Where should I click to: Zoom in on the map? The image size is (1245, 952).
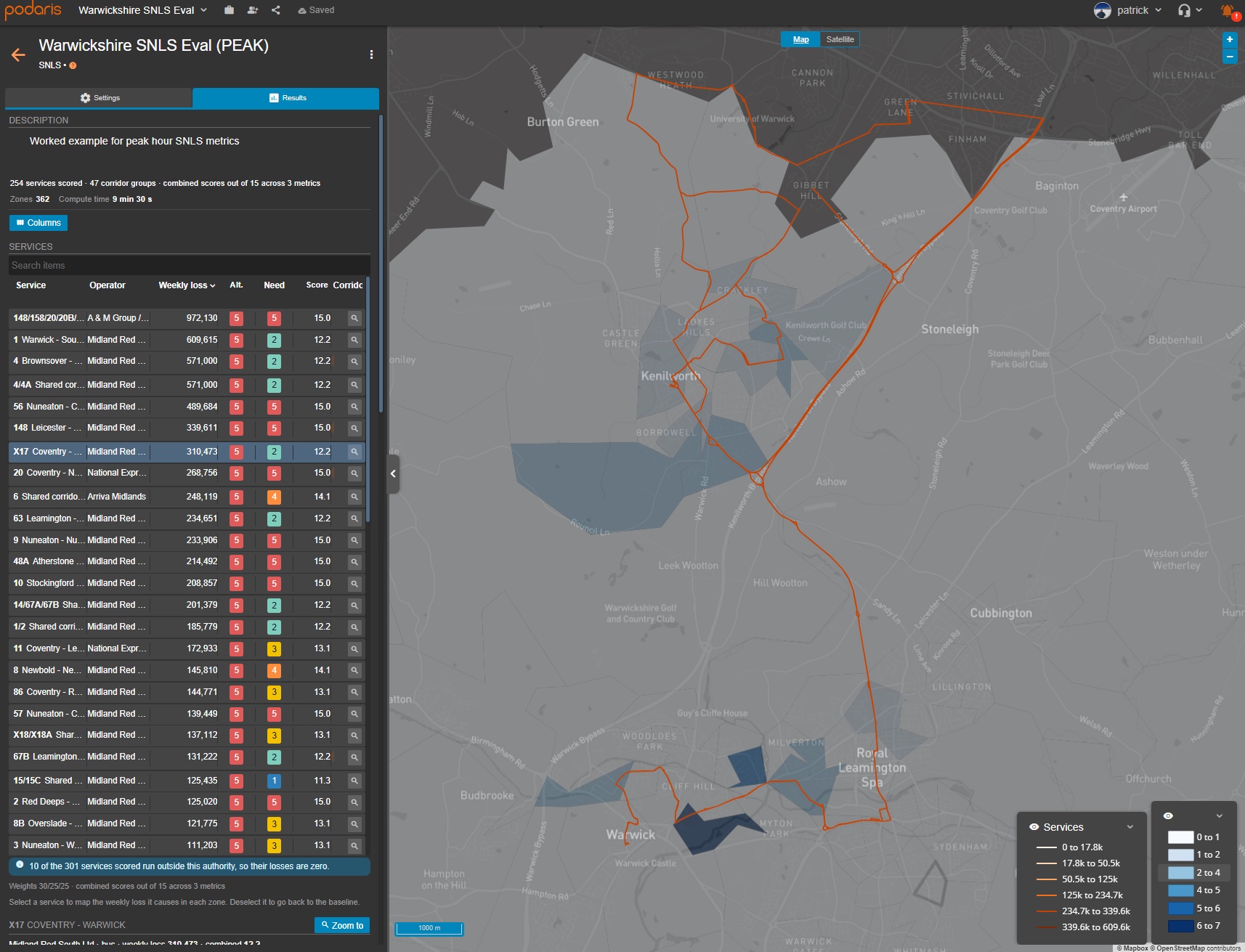tap(1230, 40)
